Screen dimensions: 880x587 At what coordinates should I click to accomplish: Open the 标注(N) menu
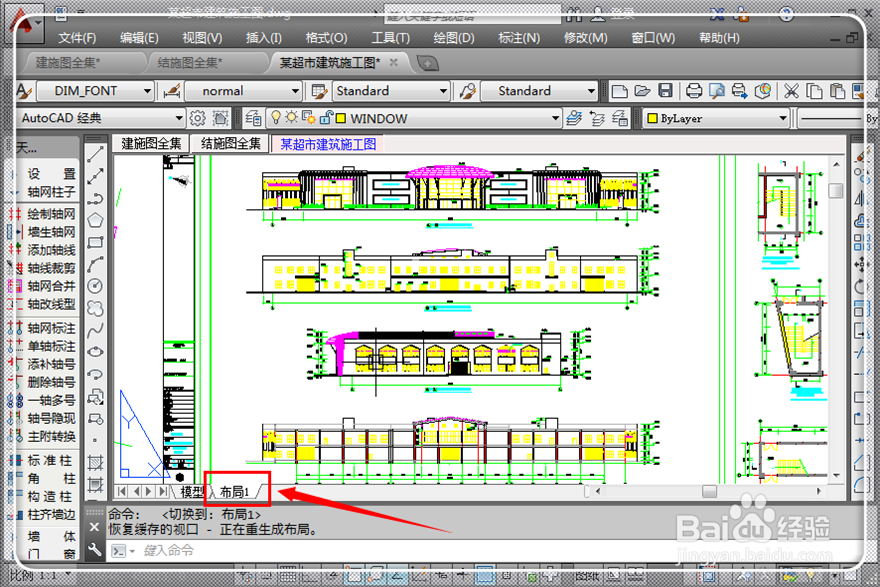[x=519, y=38]
